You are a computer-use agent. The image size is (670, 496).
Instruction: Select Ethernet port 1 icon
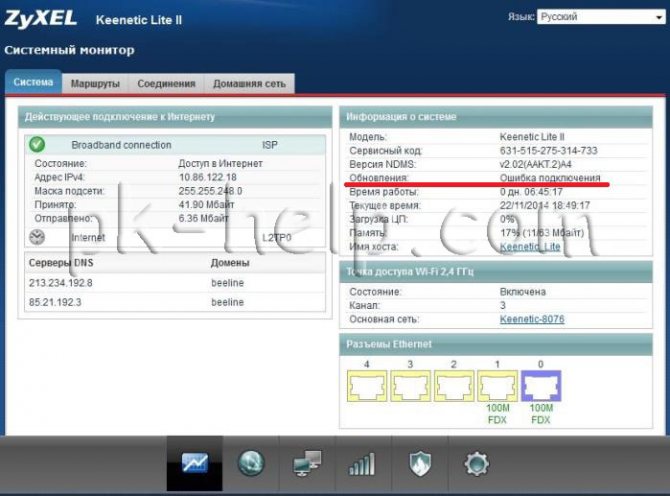[x=497, y=386]
